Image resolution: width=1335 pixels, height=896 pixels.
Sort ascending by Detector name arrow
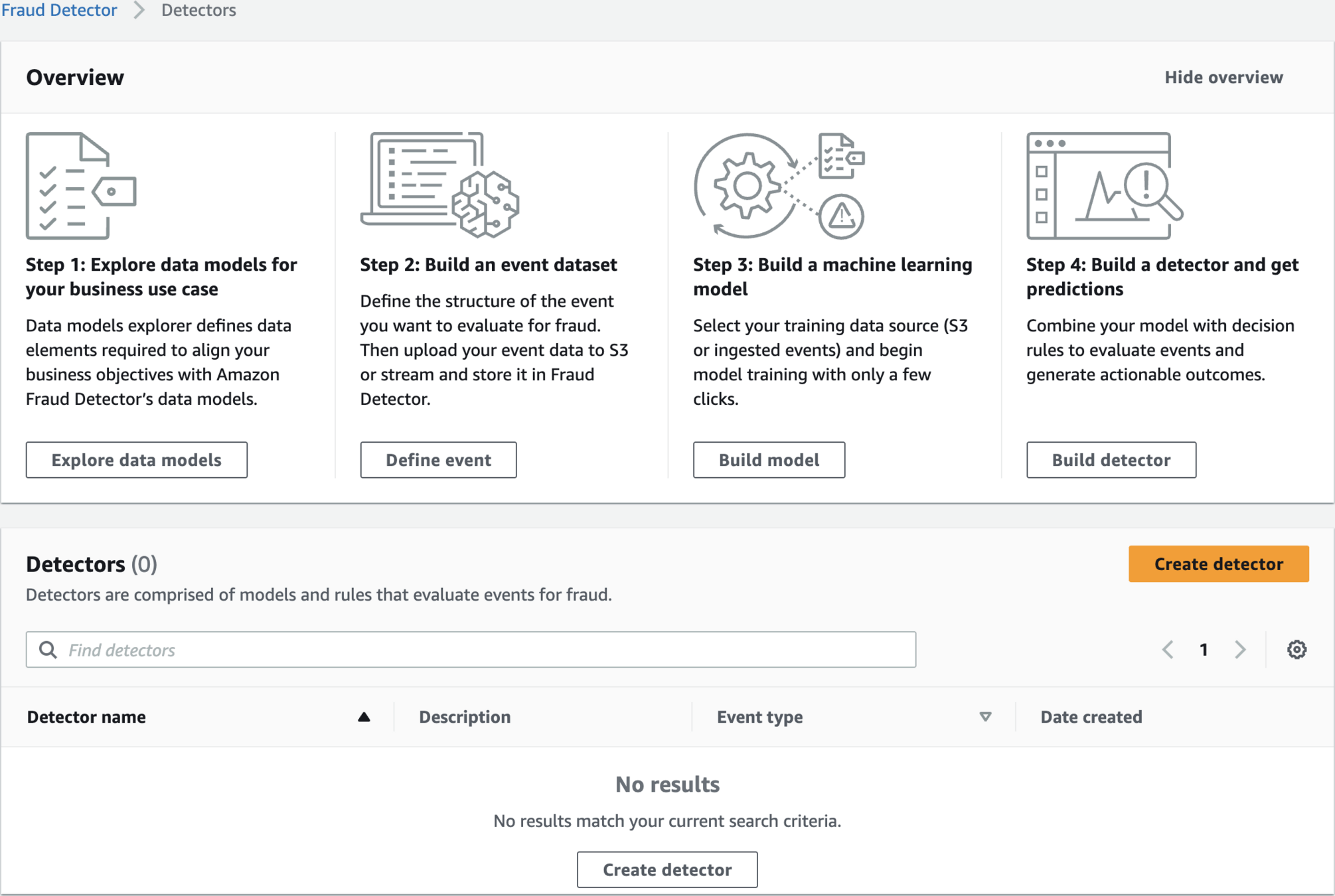coord(364,717)
